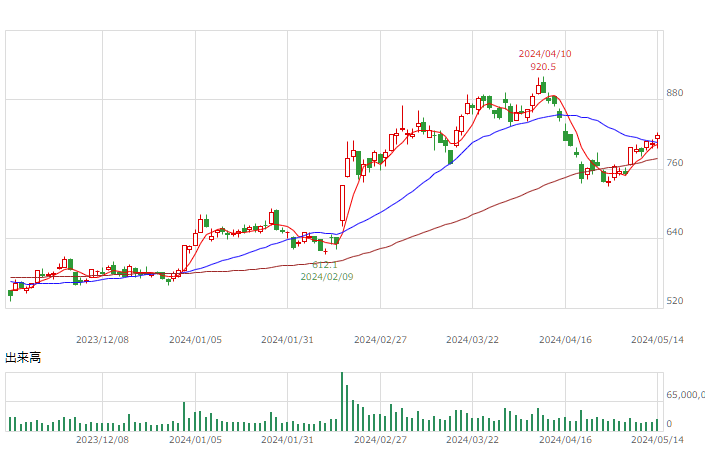Click 2024/03/22 date under the volume chart
Screen dimensions: 705x454
pos(472,440)
